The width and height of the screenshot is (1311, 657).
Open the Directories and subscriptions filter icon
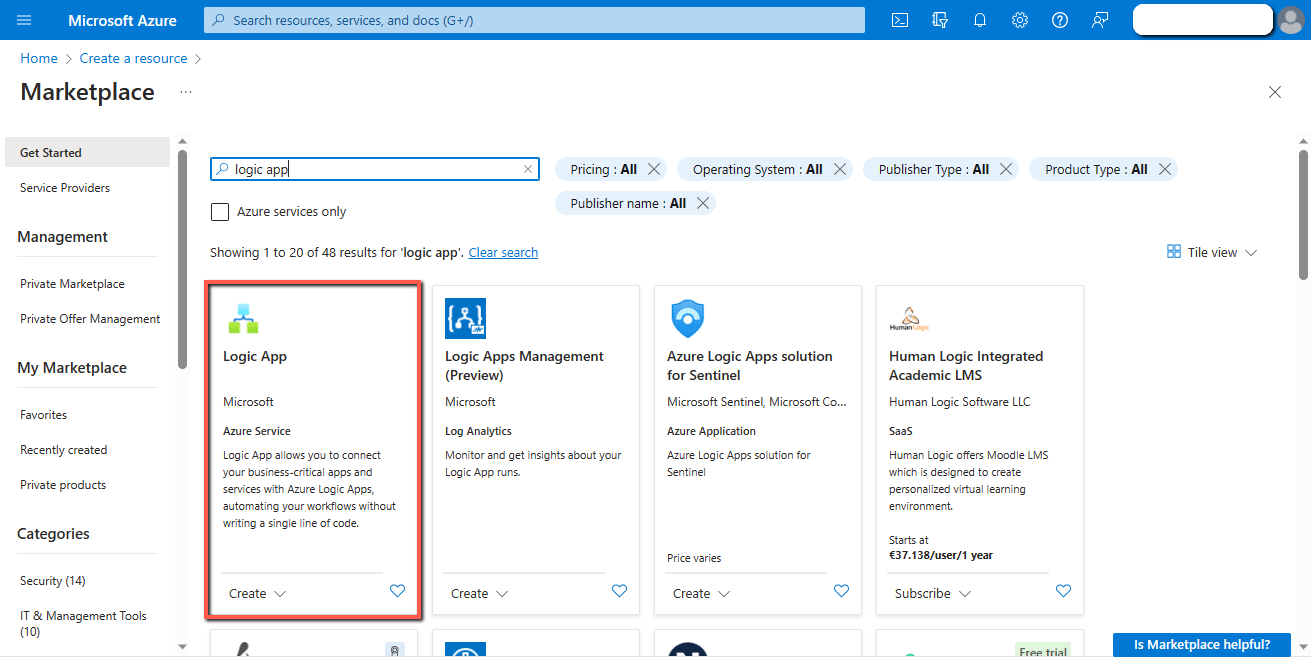click(x=940, y=20)
